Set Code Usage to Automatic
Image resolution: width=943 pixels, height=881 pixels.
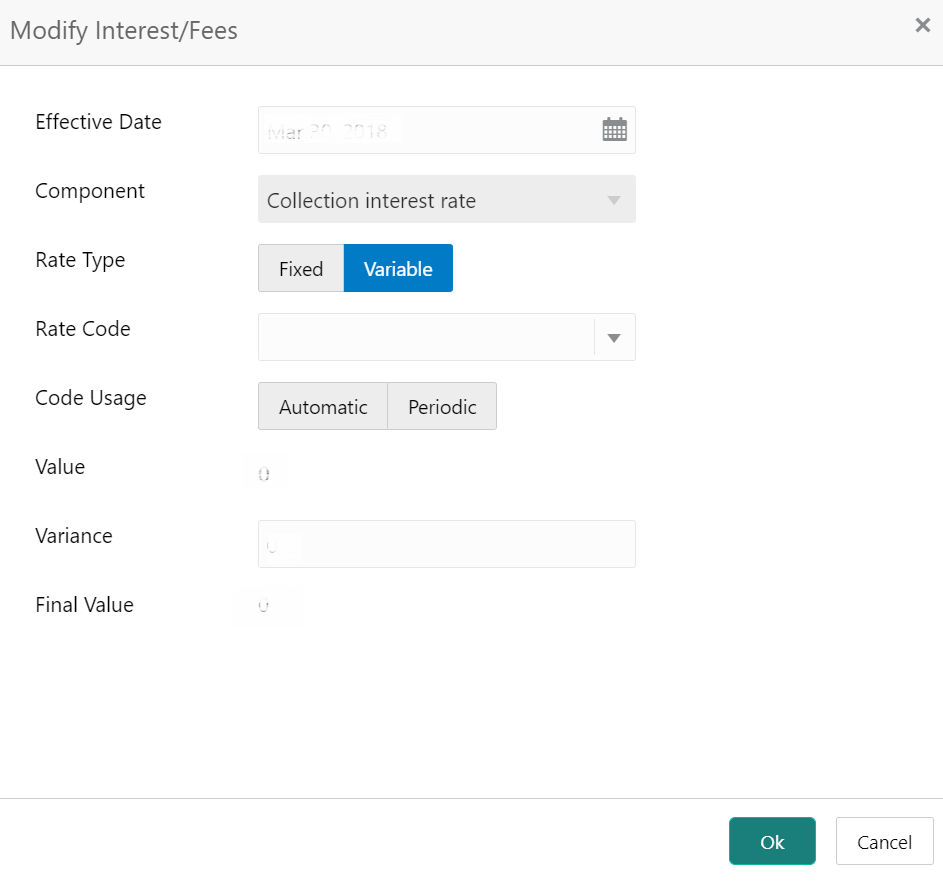[323, 407]
